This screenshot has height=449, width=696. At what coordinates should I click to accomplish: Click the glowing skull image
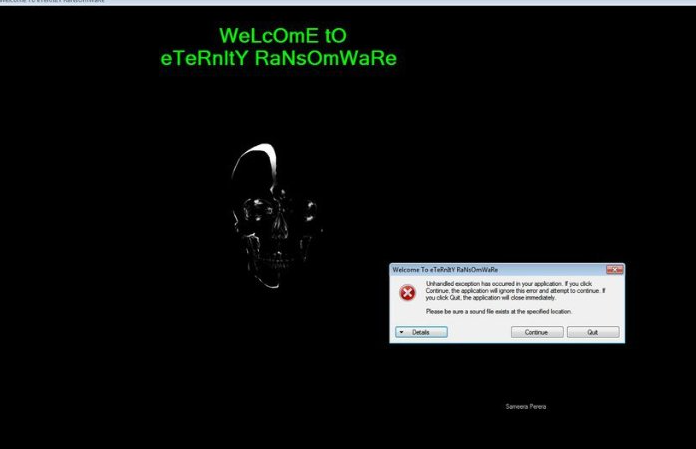[x=275, y=216]
